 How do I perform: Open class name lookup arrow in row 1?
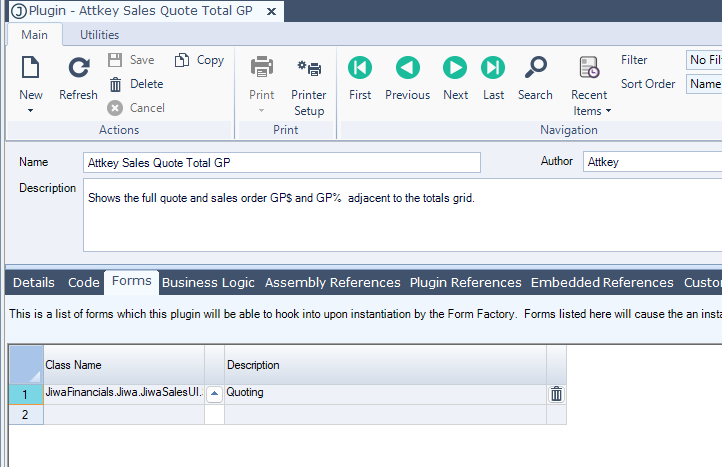tap(214, 394)
